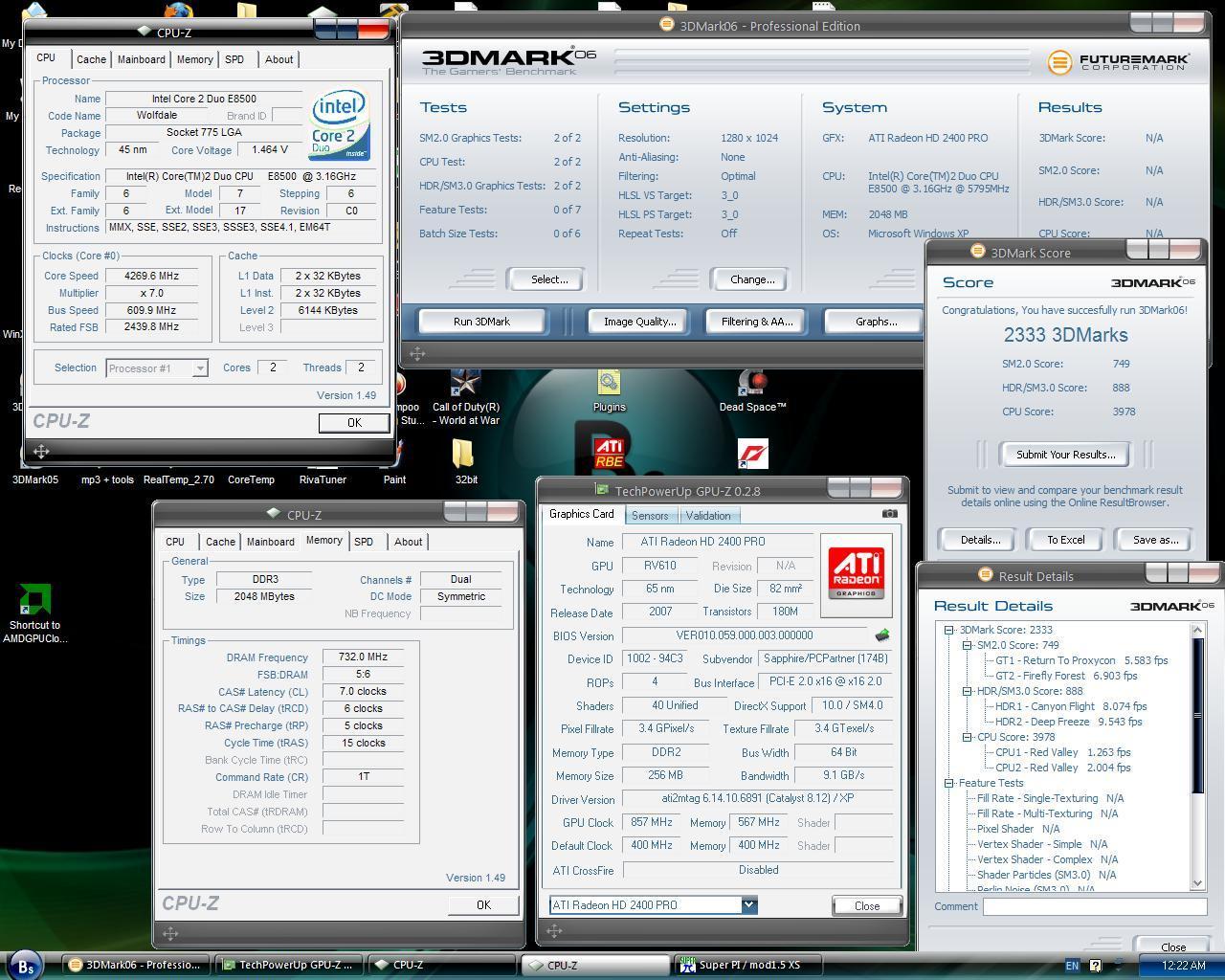This screenshot has height=980, width=1225.
Task: Click the move handle in the GPU-Z footer
Action: [x=554, y=930]
